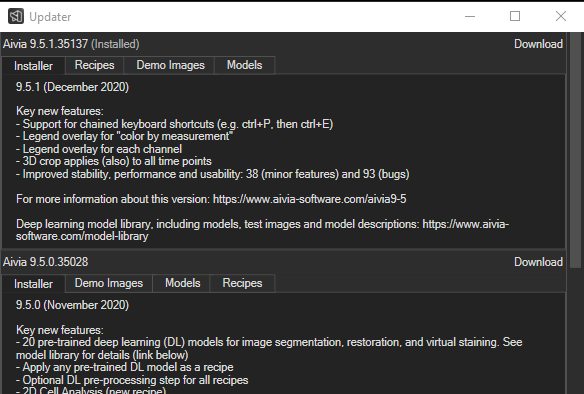The width and height of the screenshot is (584, 394).
Task: Download Aivia 9.5.0.35028
Action: (x=538, y=262)
